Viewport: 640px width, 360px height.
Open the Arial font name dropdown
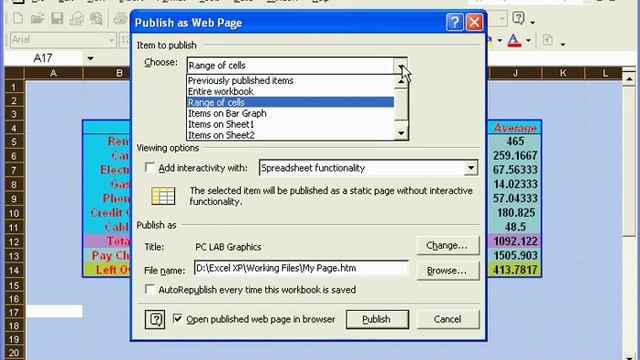pos(111,40)
